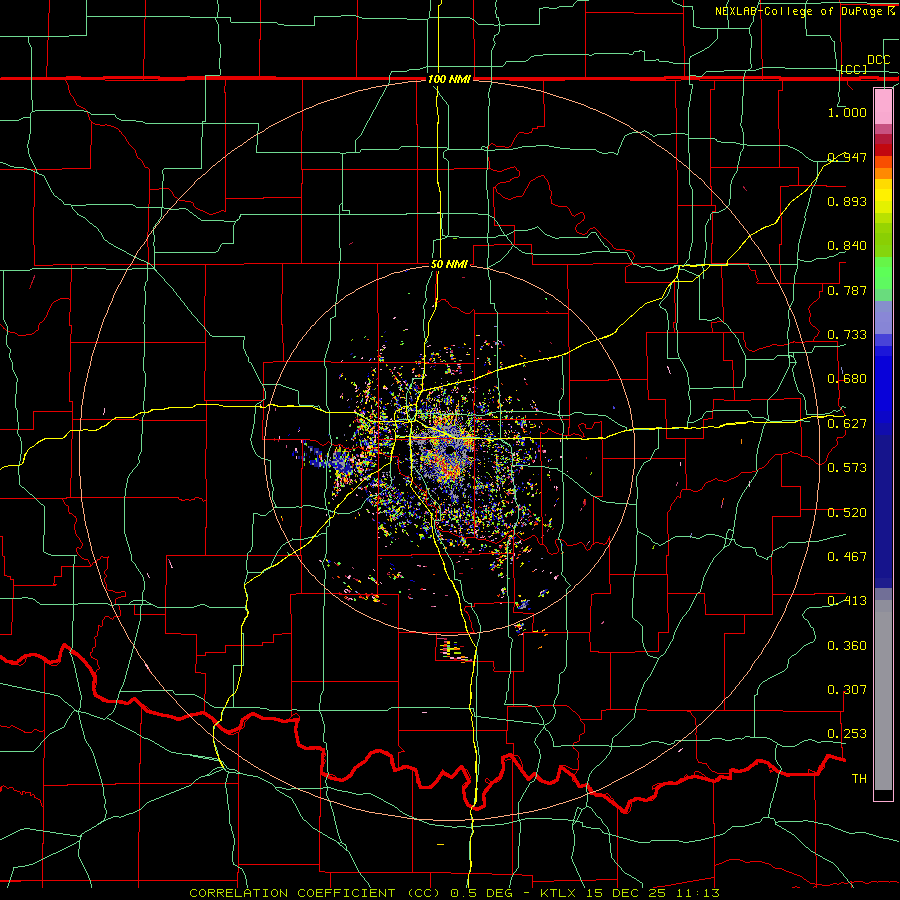
Task: Click the 100 NMI range ring label
Action: [449, 79]
